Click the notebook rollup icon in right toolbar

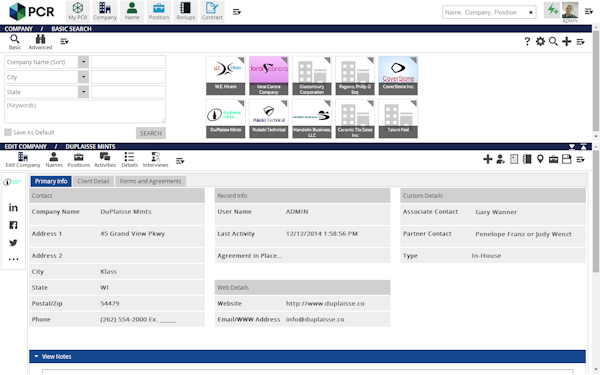tap(527, 159)
